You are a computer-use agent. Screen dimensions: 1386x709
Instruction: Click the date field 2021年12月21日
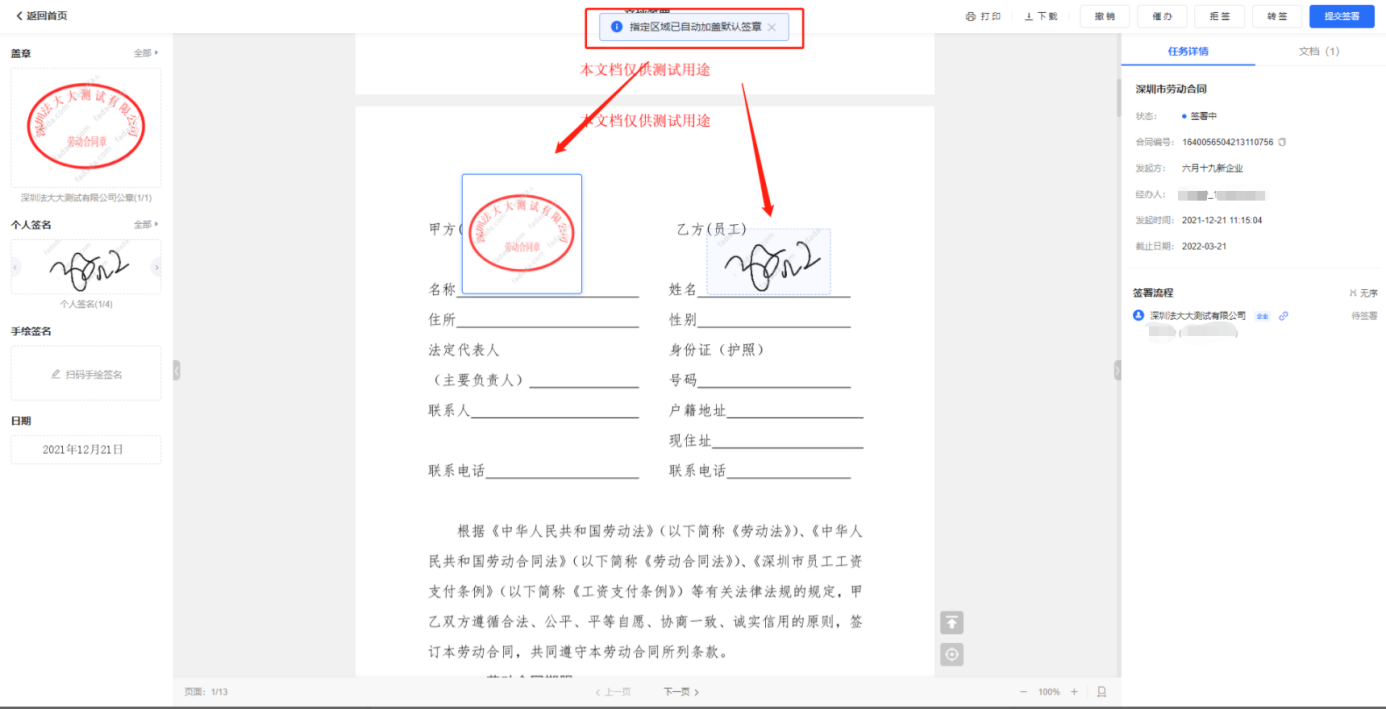coord(86,450)
